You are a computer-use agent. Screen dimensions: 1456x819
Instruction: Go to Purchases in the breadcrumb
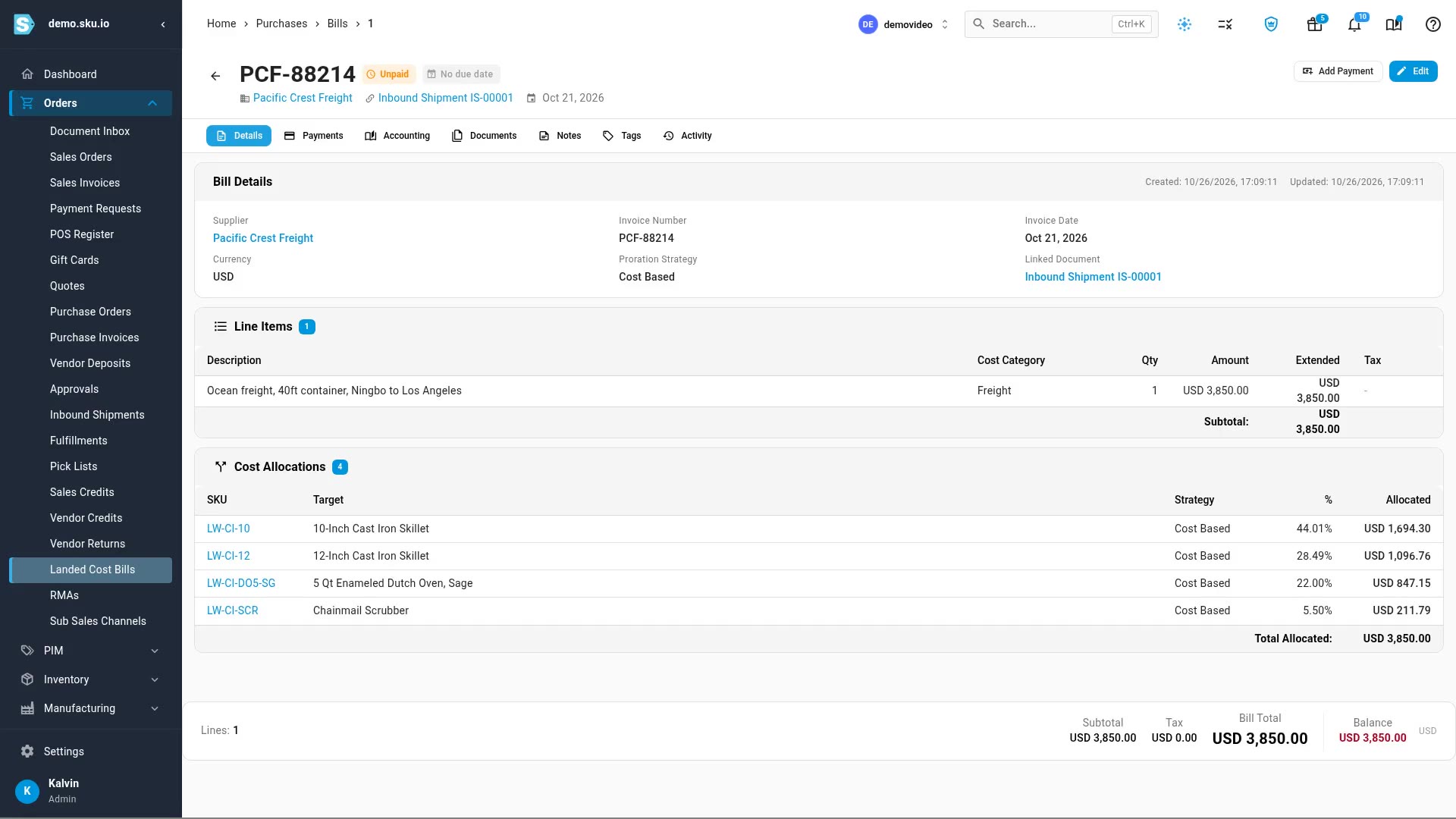point(281,24)
